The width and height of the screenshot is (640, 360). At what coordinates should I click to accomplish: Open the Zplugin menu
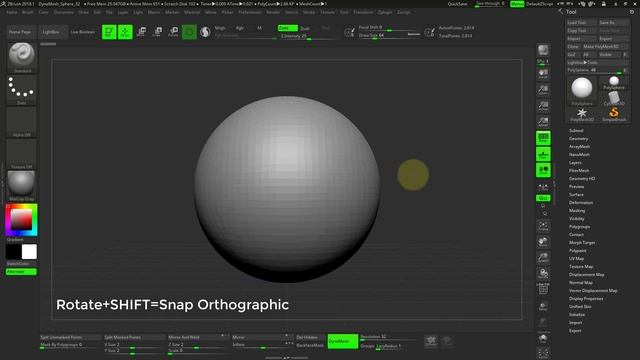click(x=385, y=12)
